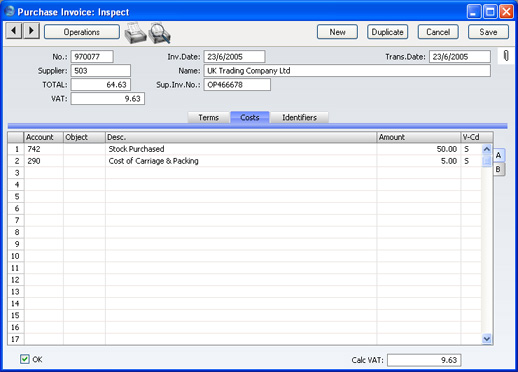
Task: Maximize the Purchase Invoice window
Action: pos(490,12)
